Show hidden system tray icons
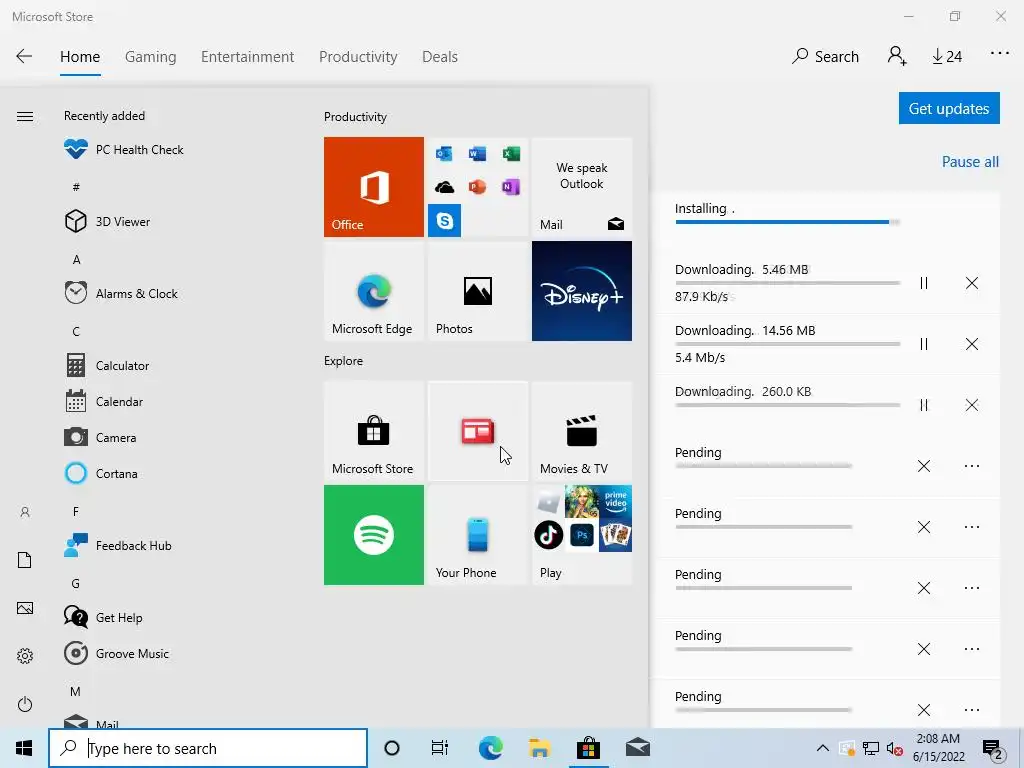Image resolution: width=1024 pixels, height=768 pixels. pyautogui.click(x=823, y=748)
